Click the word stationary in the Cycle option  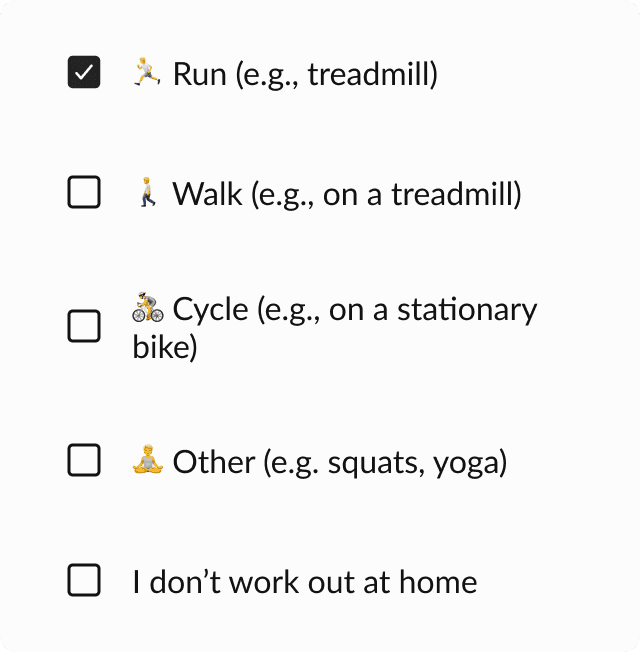click(x=467, y=310)
